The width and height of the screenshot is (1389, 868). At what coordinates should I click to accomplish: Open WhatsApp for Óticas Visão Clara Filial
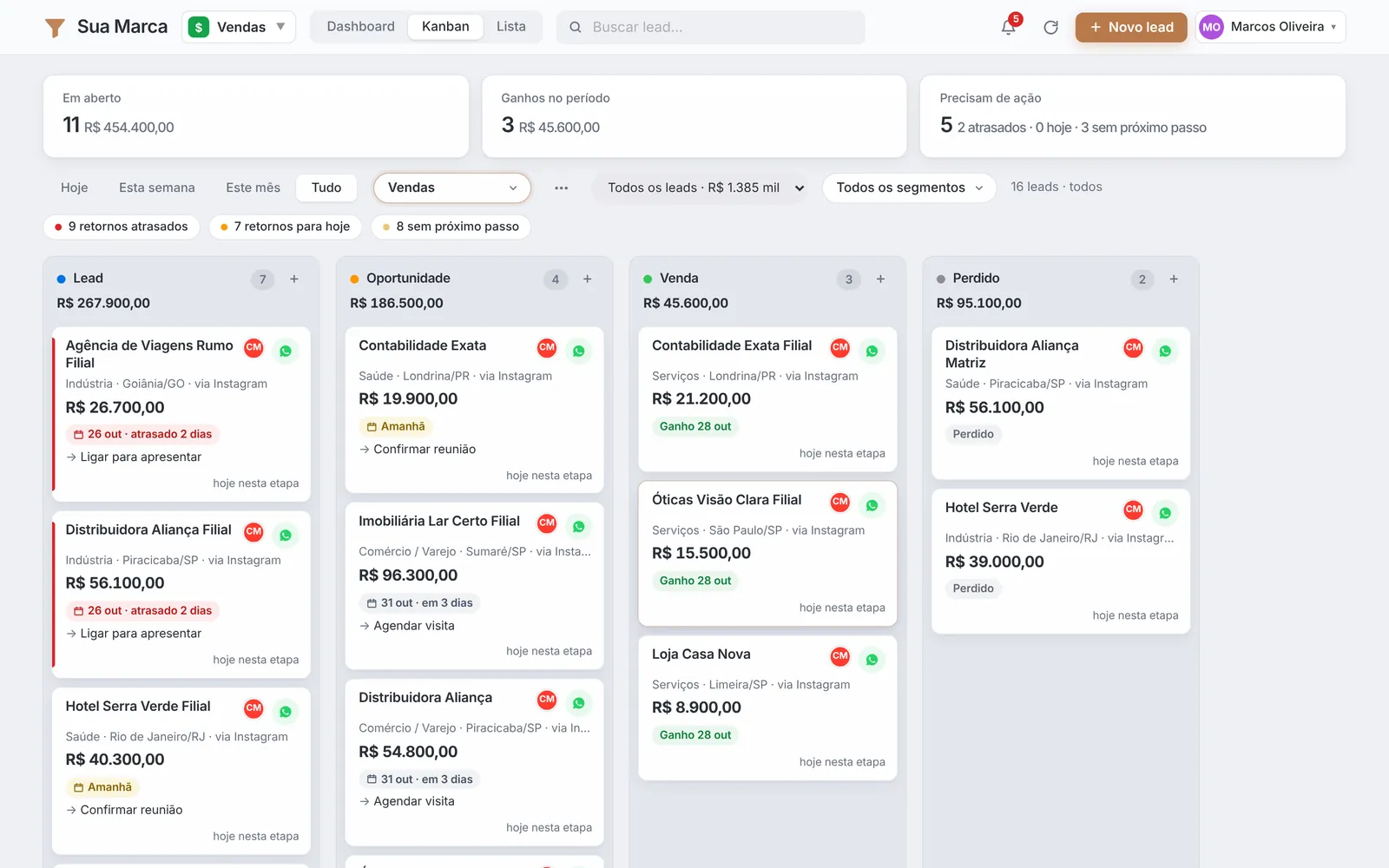[872, 505]
